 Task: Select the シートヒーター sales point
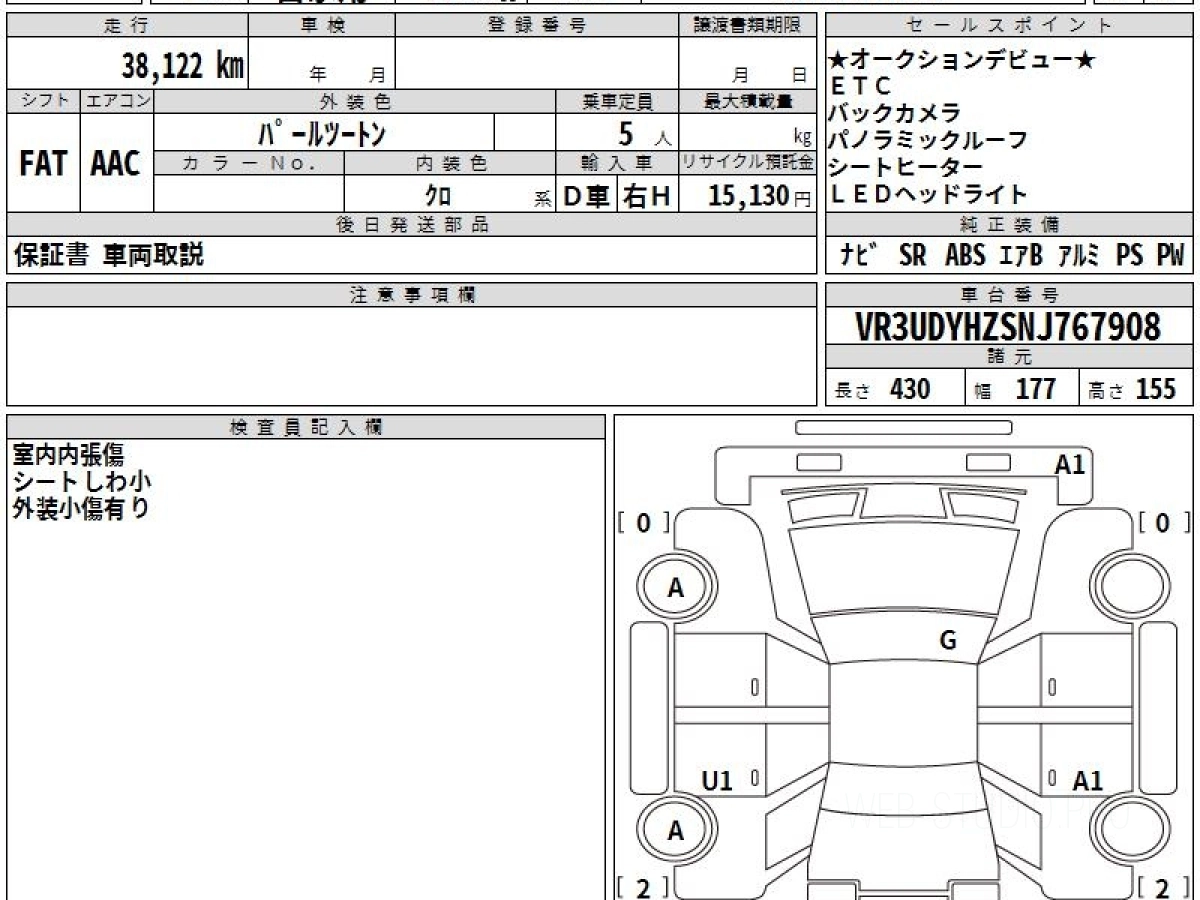coord(905,167)
